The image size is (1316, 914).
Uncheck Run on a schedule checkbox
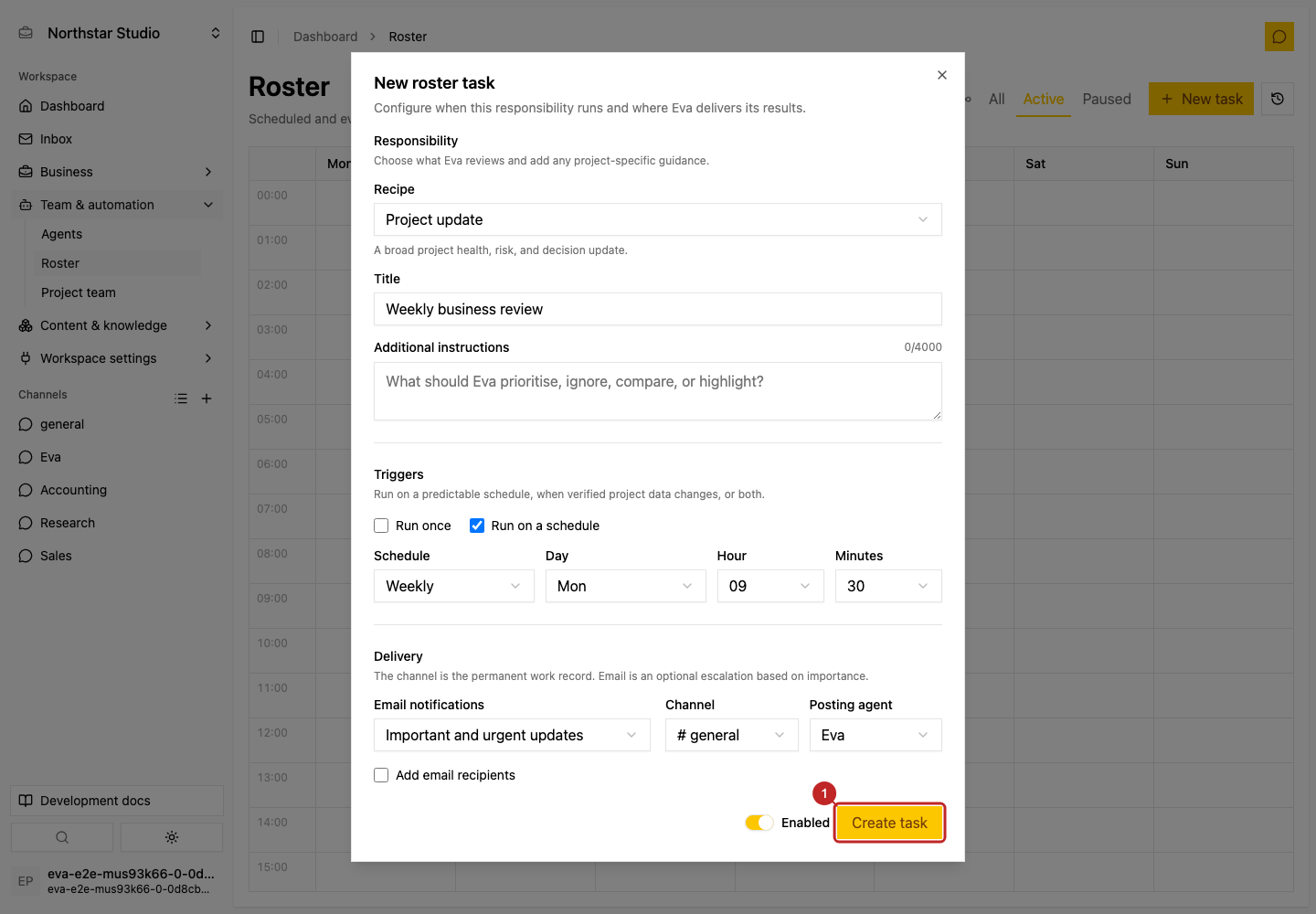(477, 526)
